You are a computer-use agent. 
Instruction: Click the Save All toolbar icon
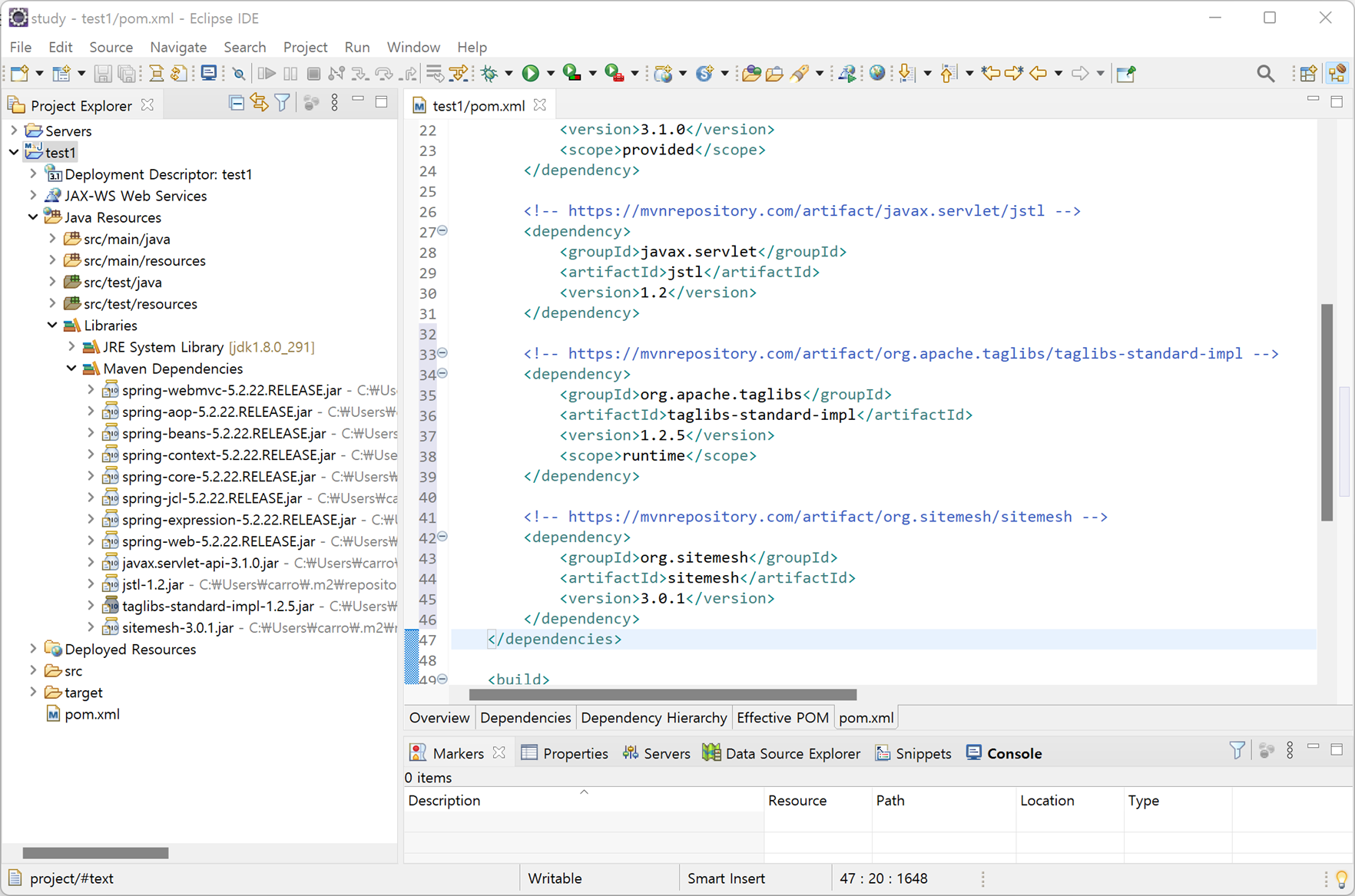tap(127, 74)
